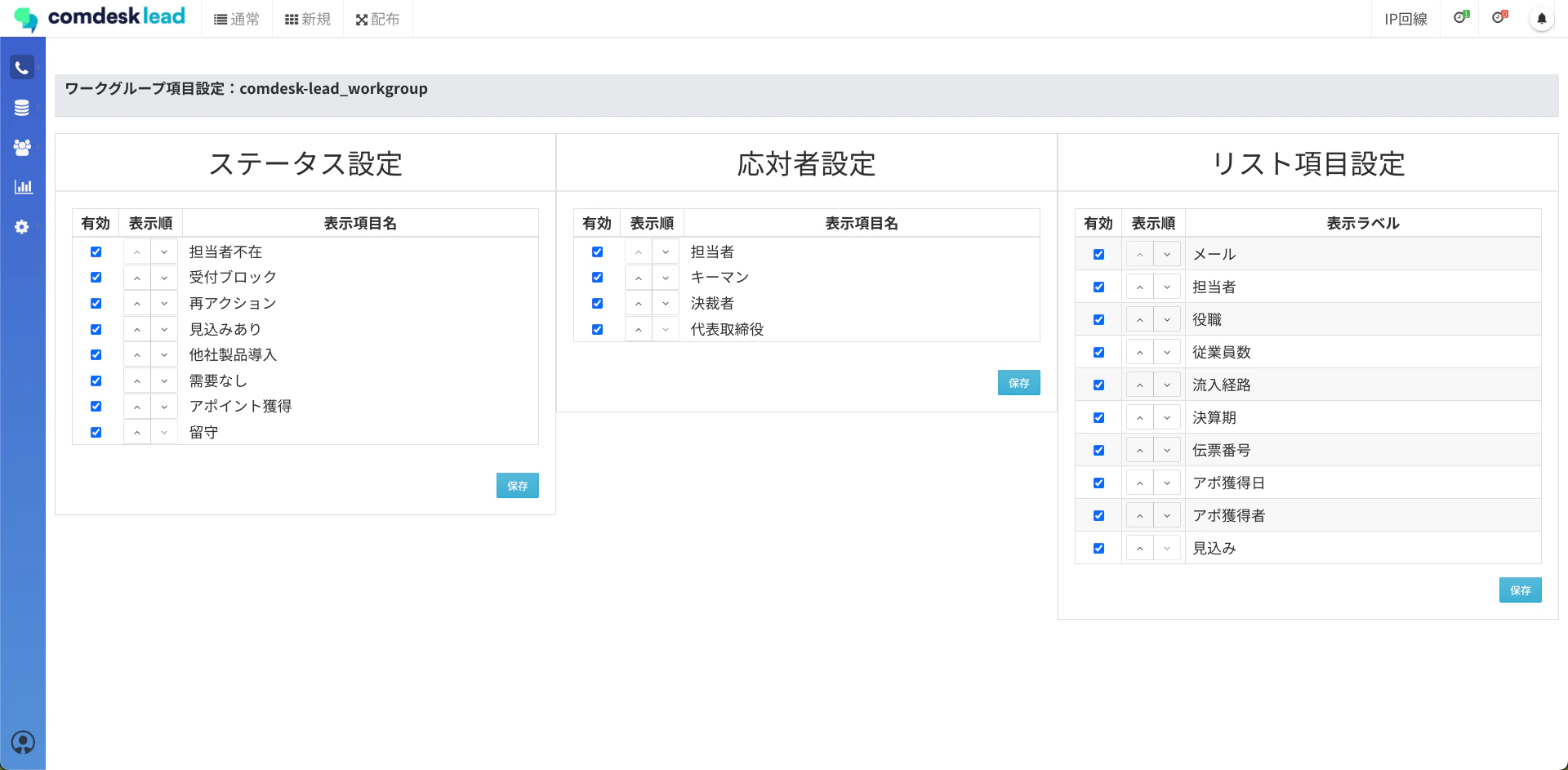Toggle the 再アクション checkbox

pyautogui.click(x=96, y=304)
